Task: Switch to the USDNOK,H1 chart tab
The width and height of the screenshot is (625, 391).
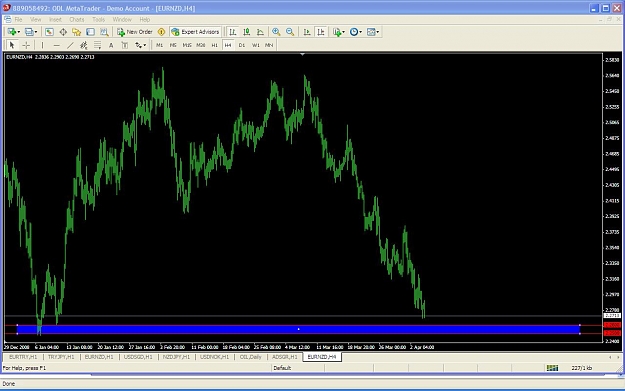Action: [x=214, y=357]
